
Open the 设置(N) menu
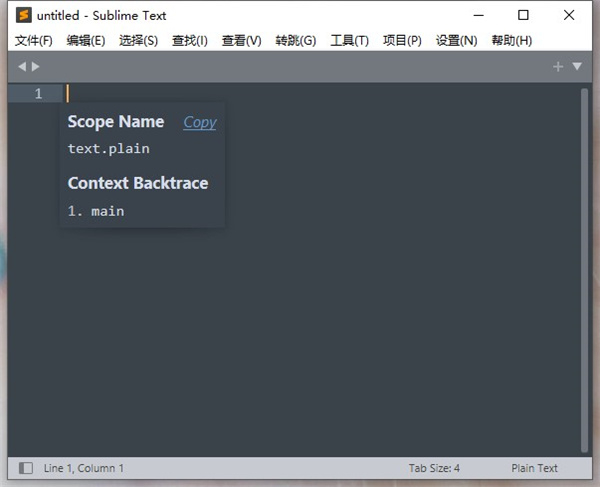pyautogui.click(x=456, y=41)
